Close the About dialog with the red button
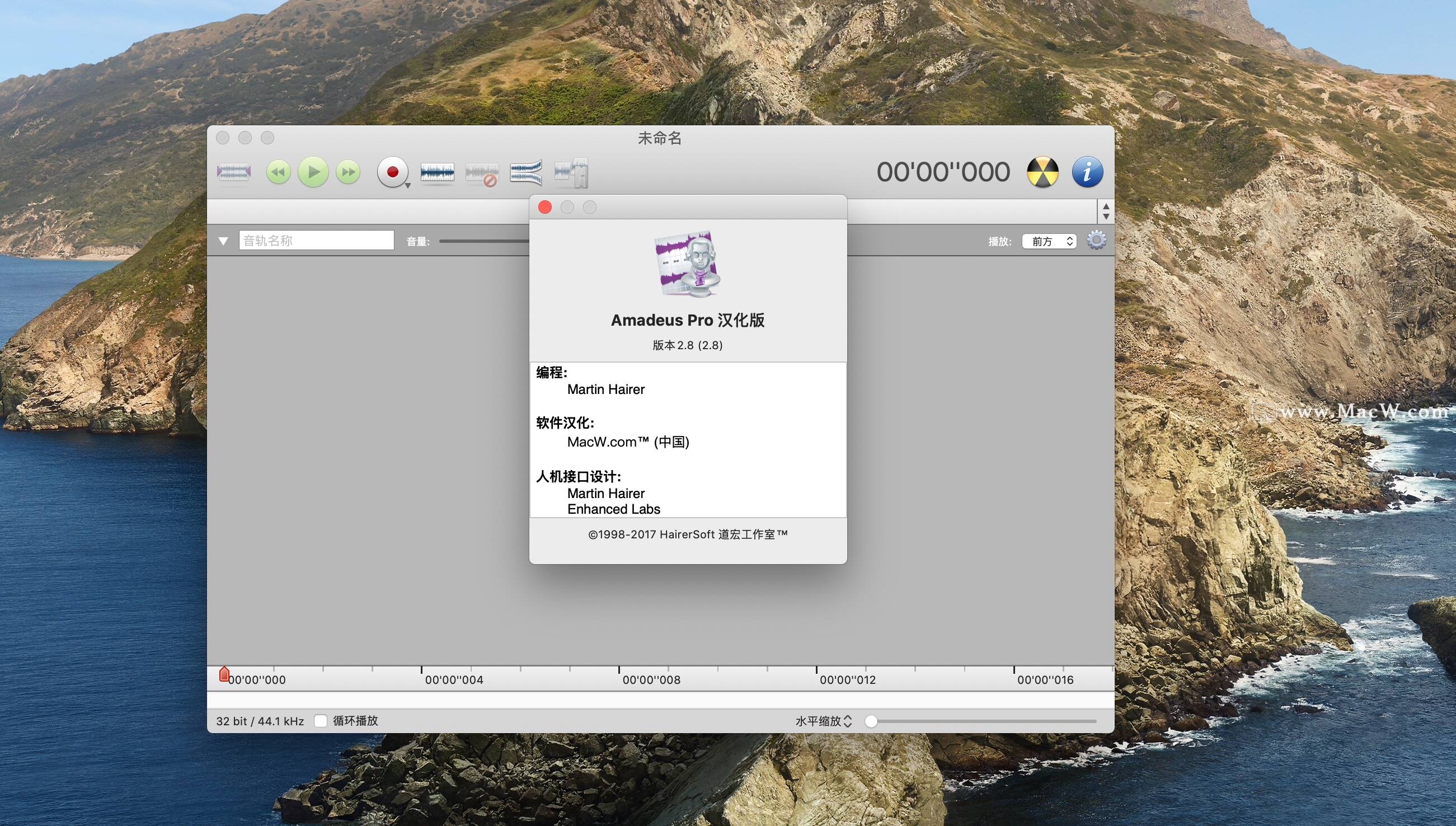The width and height of the screenshot is (1456, 826). click(x=544, y=208)
